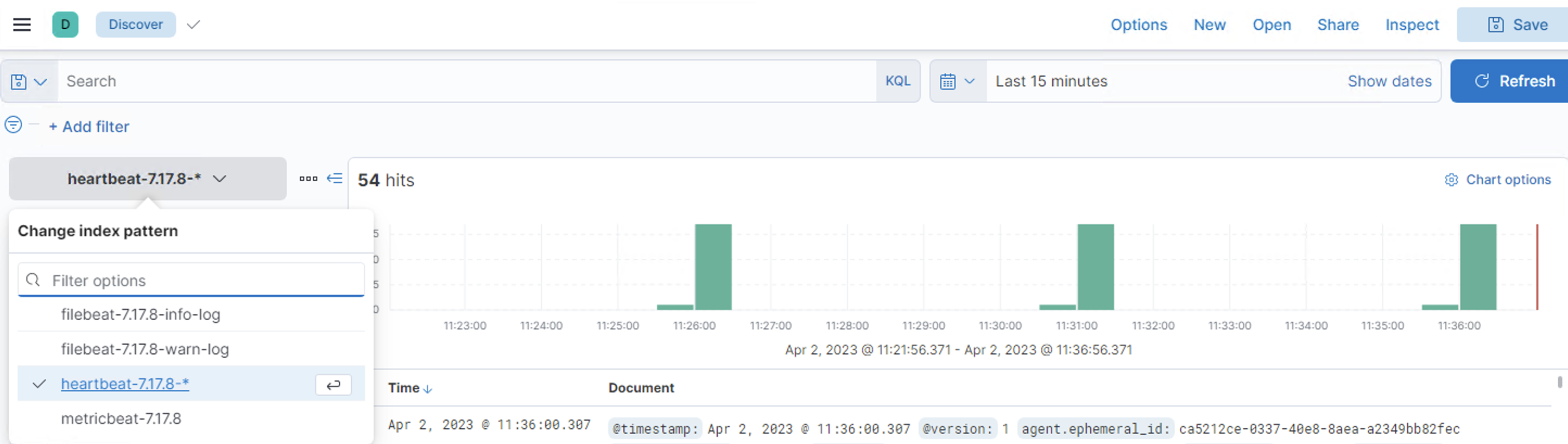Click Open saved search

(x=1272, y=24)
